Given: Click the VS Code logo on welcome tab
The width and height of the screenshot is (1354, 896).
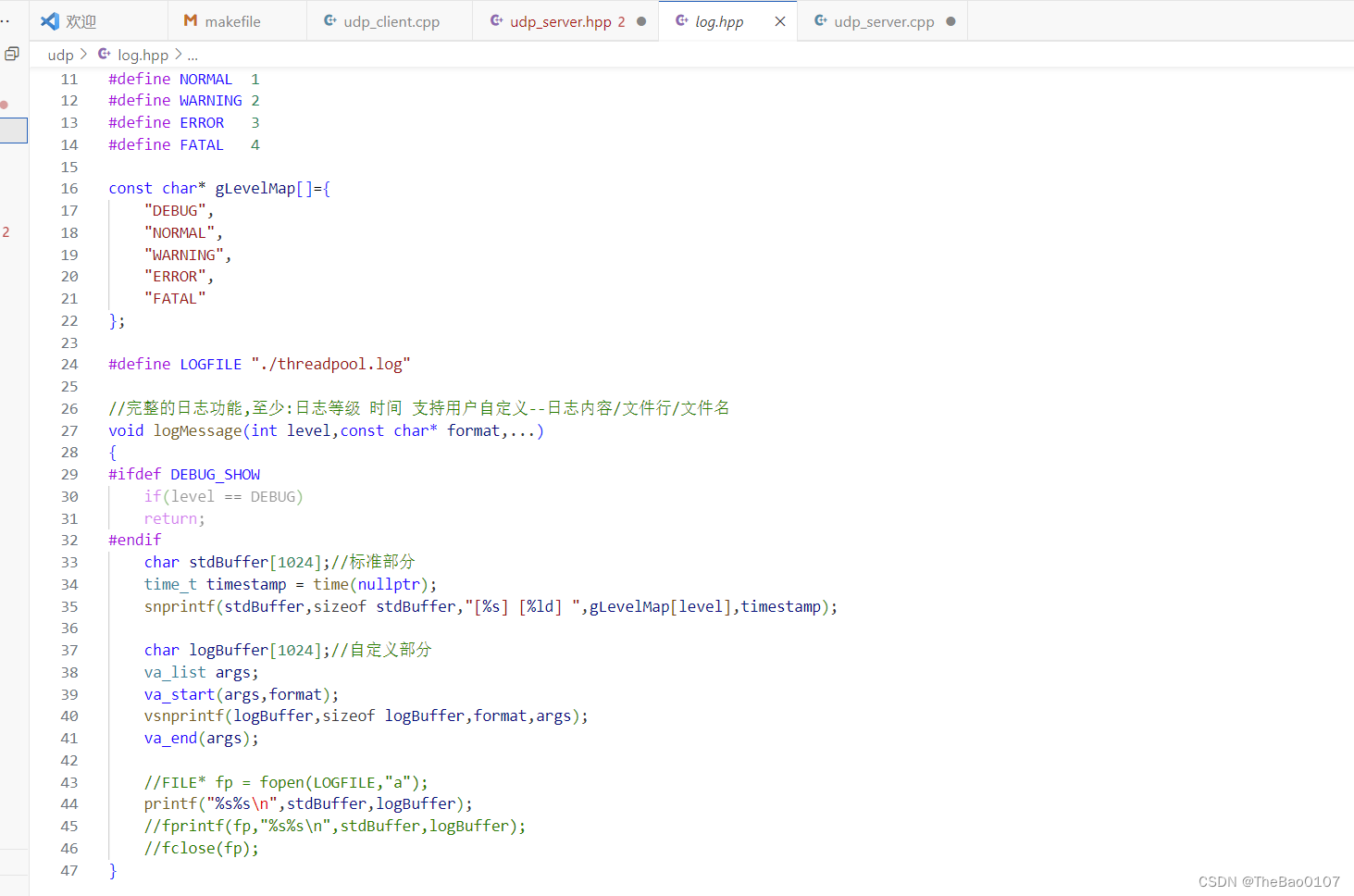Looking at the screenshot, I should point(50,20).
